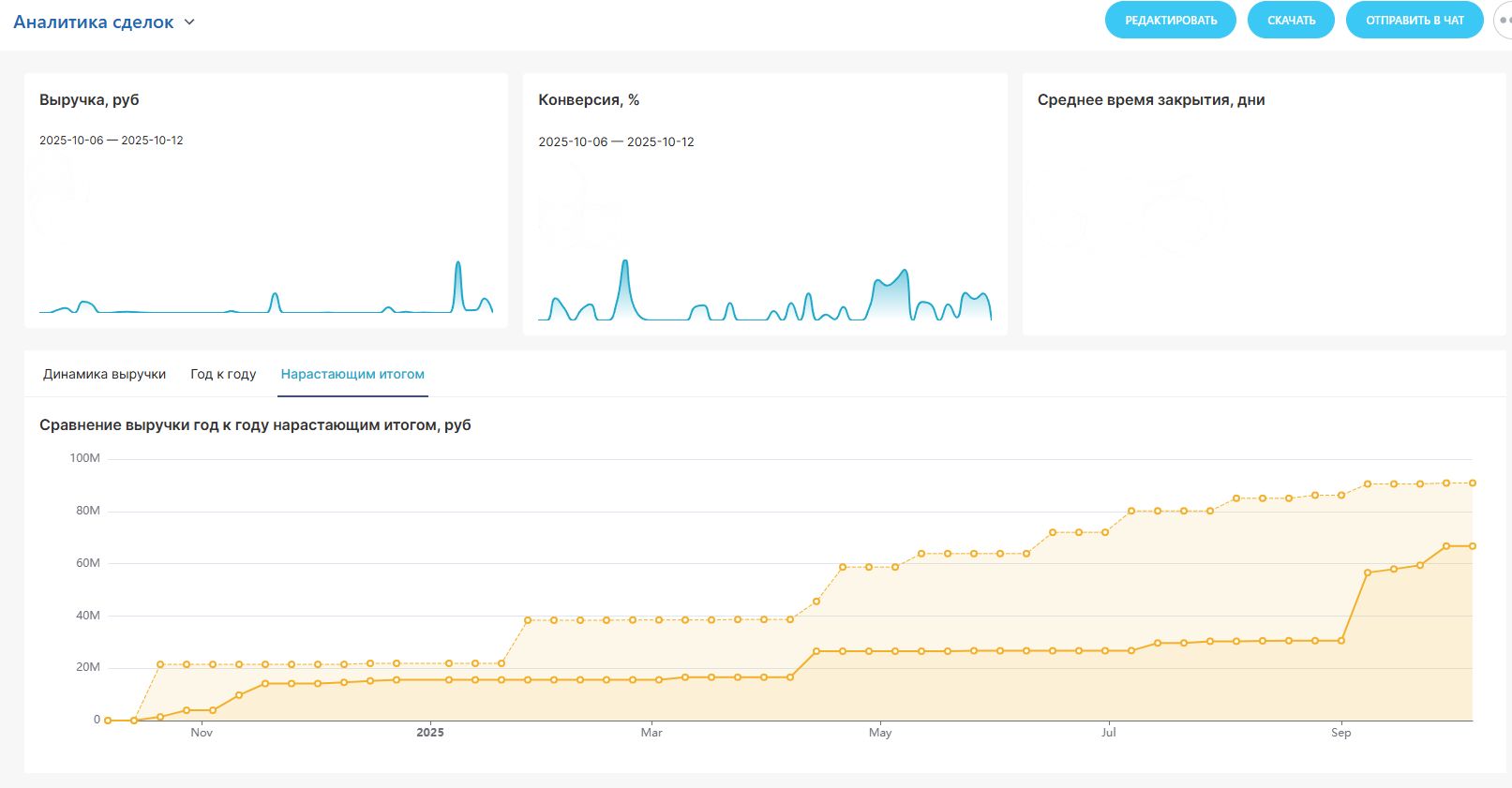This screenshot has width=1512, height=788.
Task: Open the Среднее время закрытия, дни card
Action: 1150,100
